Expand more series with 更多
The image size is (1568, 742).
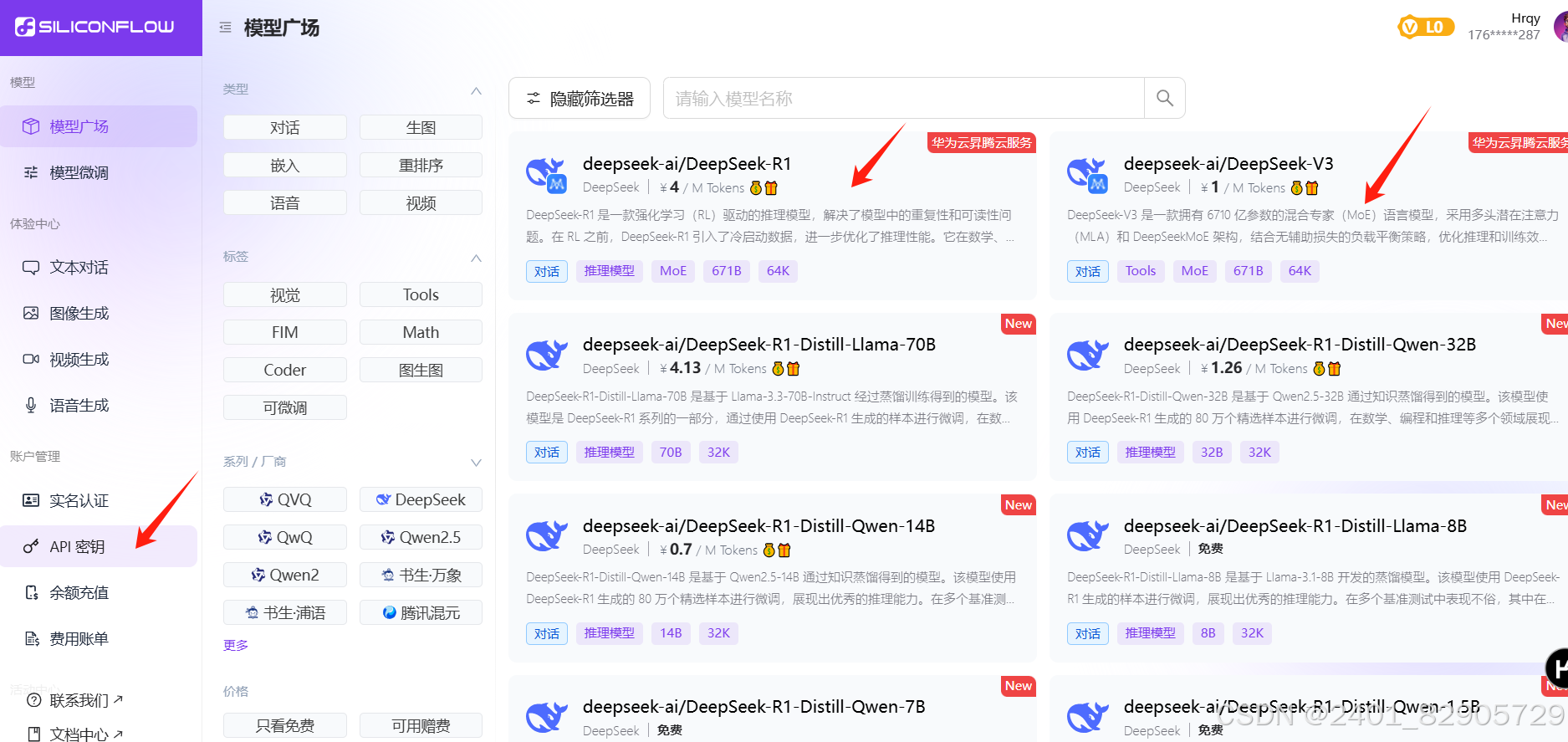(x=236, y=645)
